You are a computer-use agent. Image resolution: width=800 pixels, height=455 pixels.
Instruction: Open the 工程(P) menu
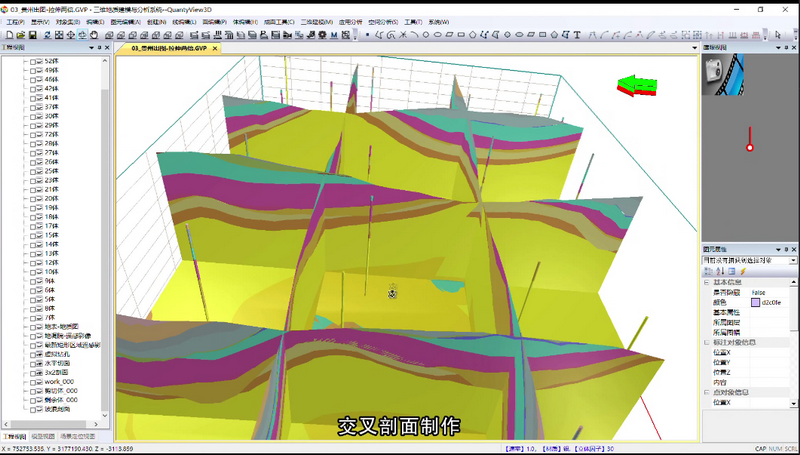15,21
